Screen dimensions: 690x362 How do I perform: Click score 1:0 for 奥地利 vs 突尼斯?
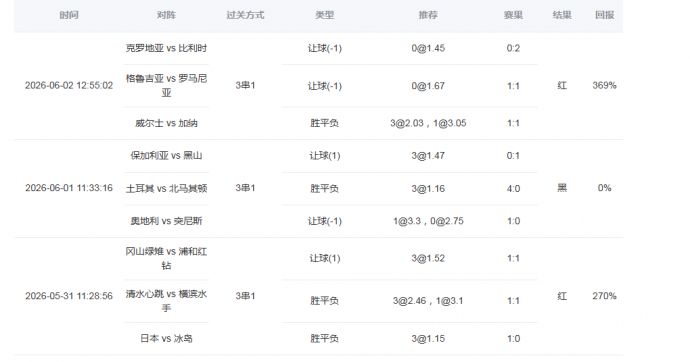[x=513, y=221]
